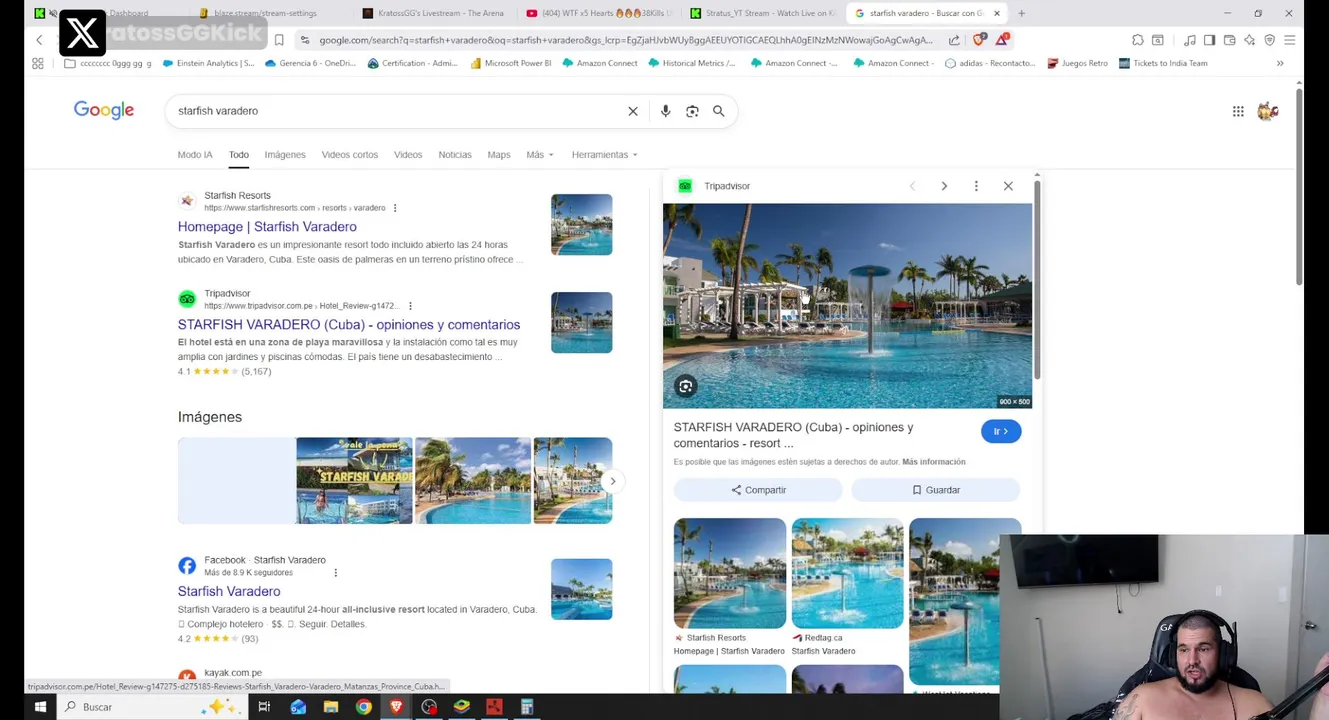Open Task View in taskbar
1329x720 pixels.
click(x=264, y=707)
